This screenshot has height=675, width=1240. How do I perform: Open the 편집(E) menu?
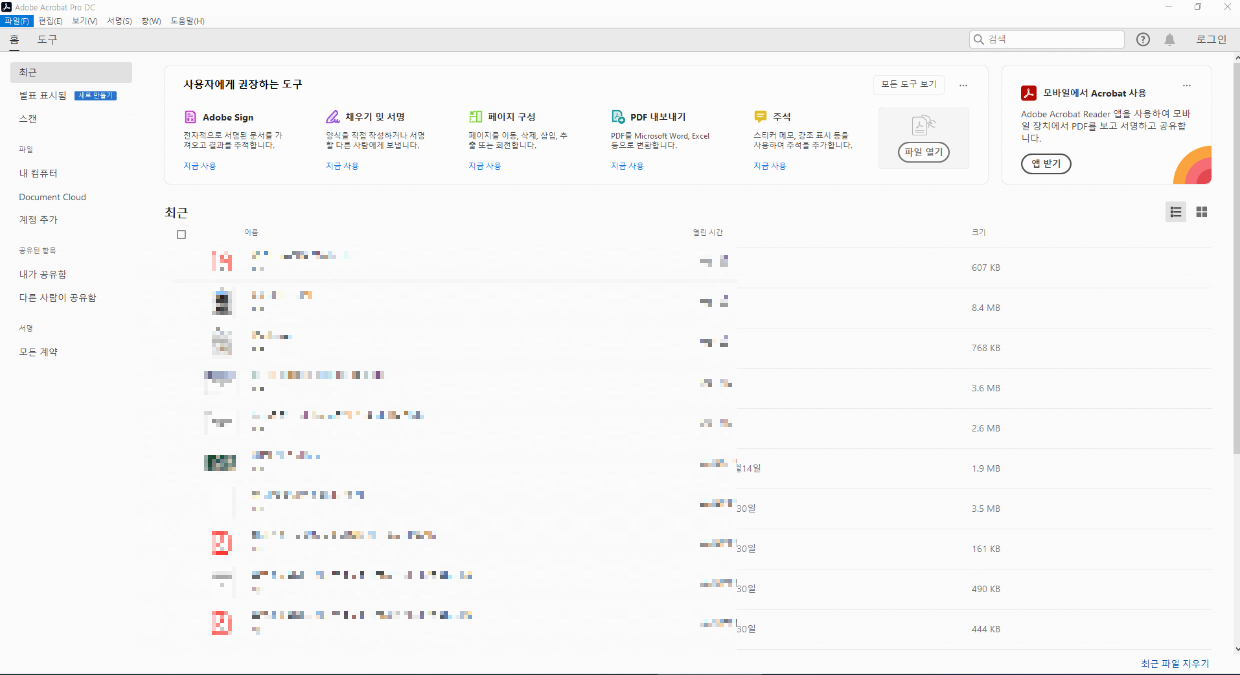[51, 20]
